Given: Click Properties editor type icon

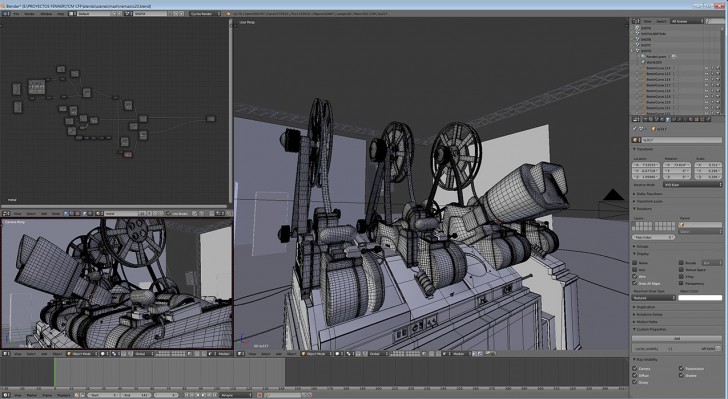Looking at the screenshot, I should click(636, 119).
